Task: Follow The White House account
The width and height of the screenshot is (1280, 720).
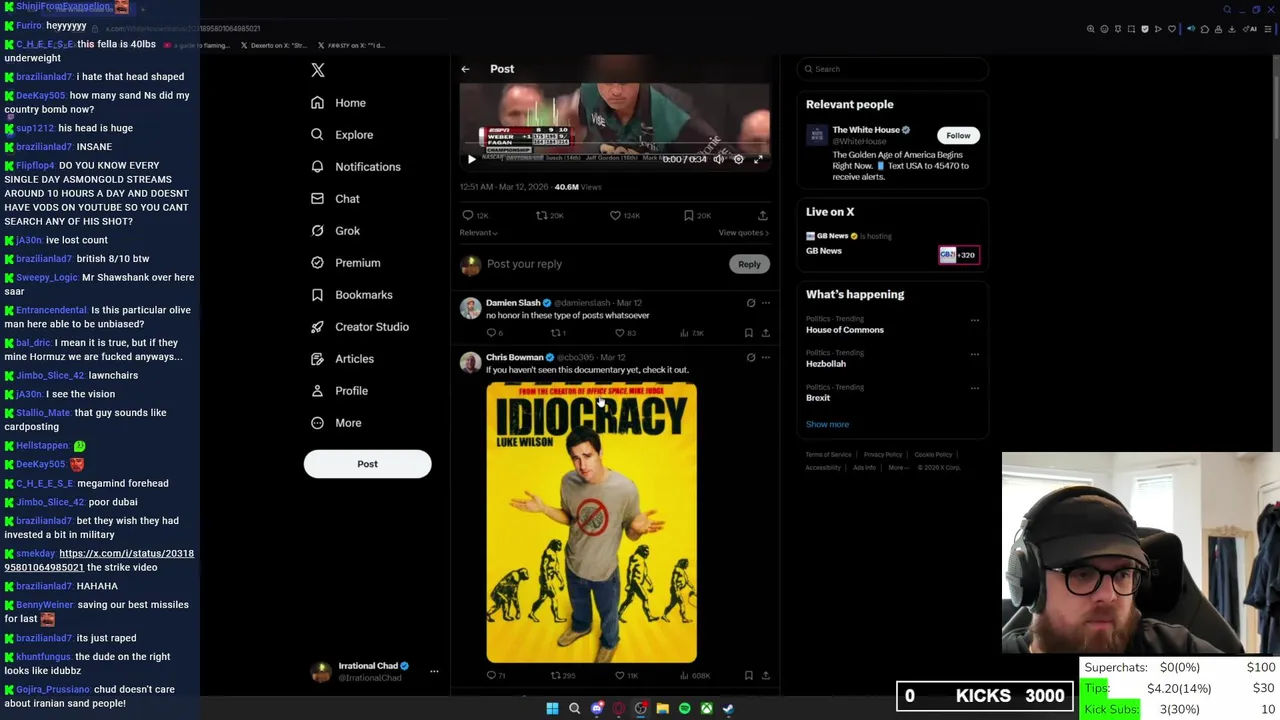Action: pyautogui.click(x=958, y=136)
